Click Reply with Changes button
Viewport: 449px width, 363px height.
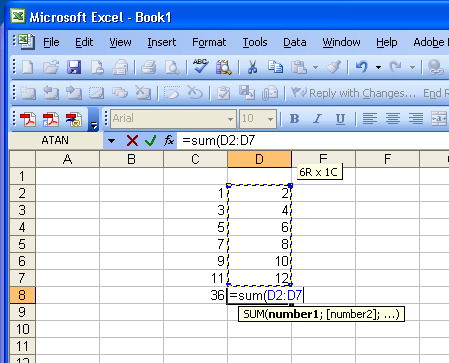point(353,93)
